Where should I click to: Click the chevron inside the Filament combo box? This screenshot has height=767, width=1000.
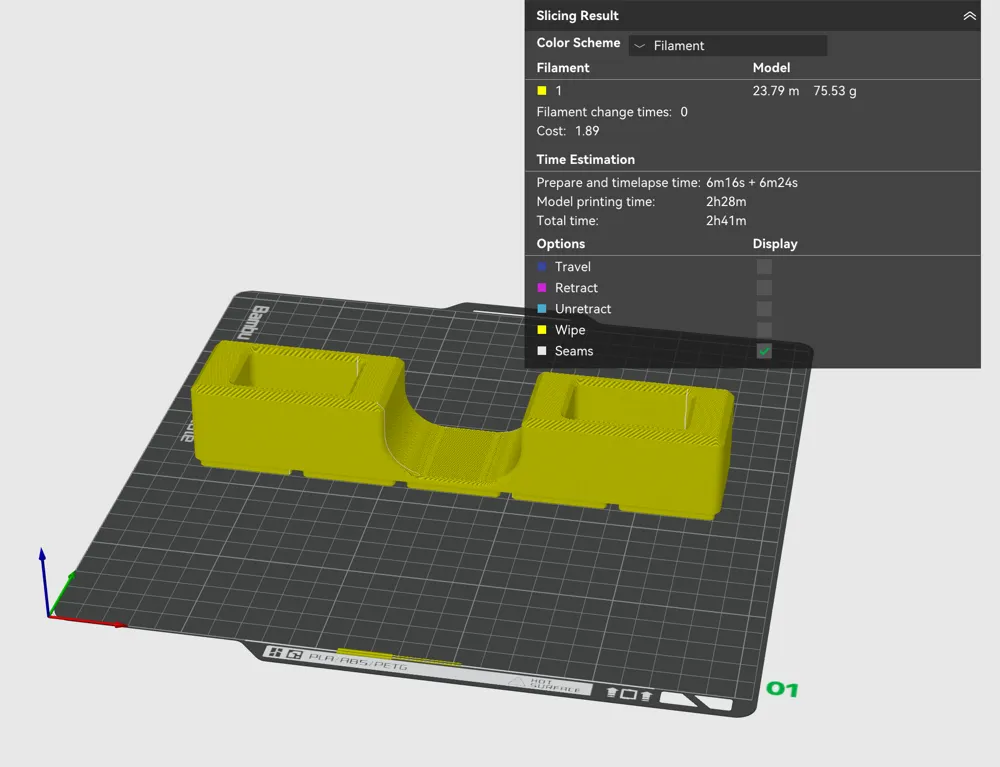click(638, 45)
